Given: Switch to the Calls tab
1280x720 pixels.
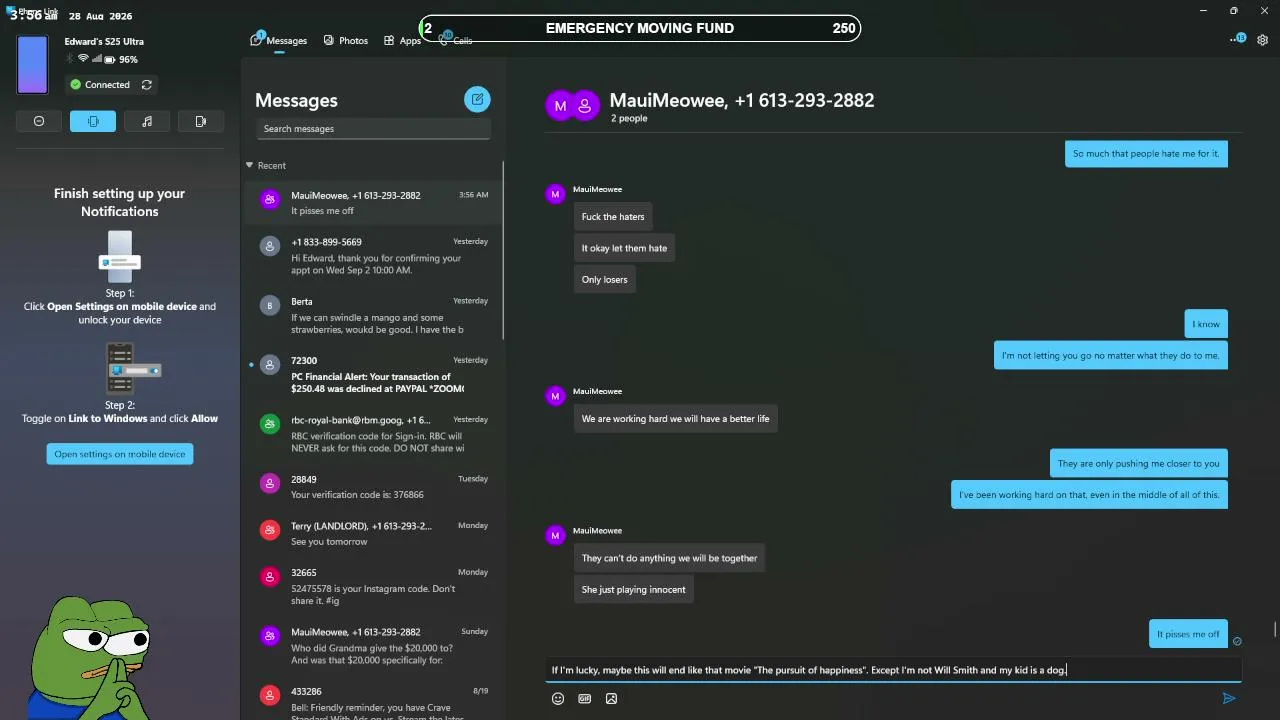Looking at the screenshot, I should [456, 40].
